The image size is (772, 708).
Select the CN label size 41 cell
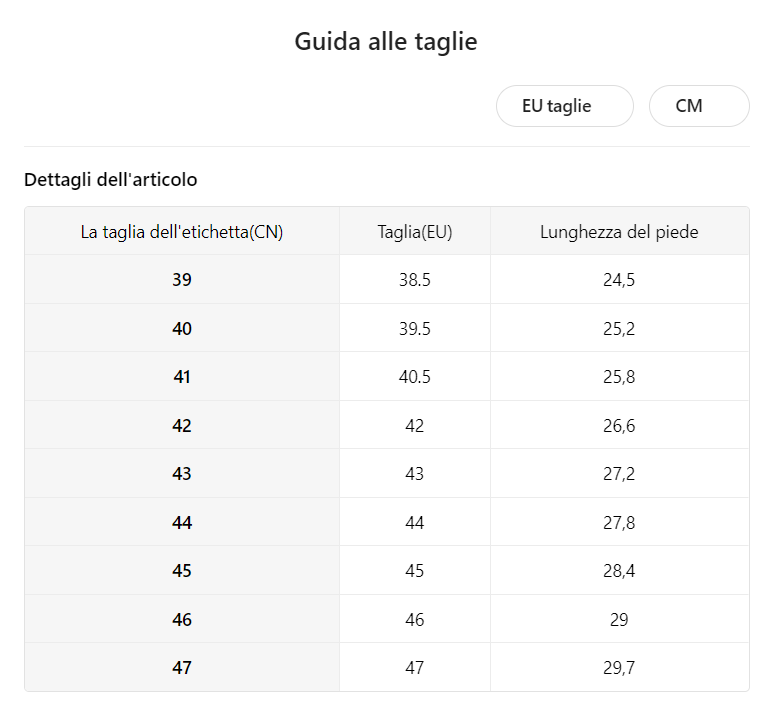click(182, 376)
